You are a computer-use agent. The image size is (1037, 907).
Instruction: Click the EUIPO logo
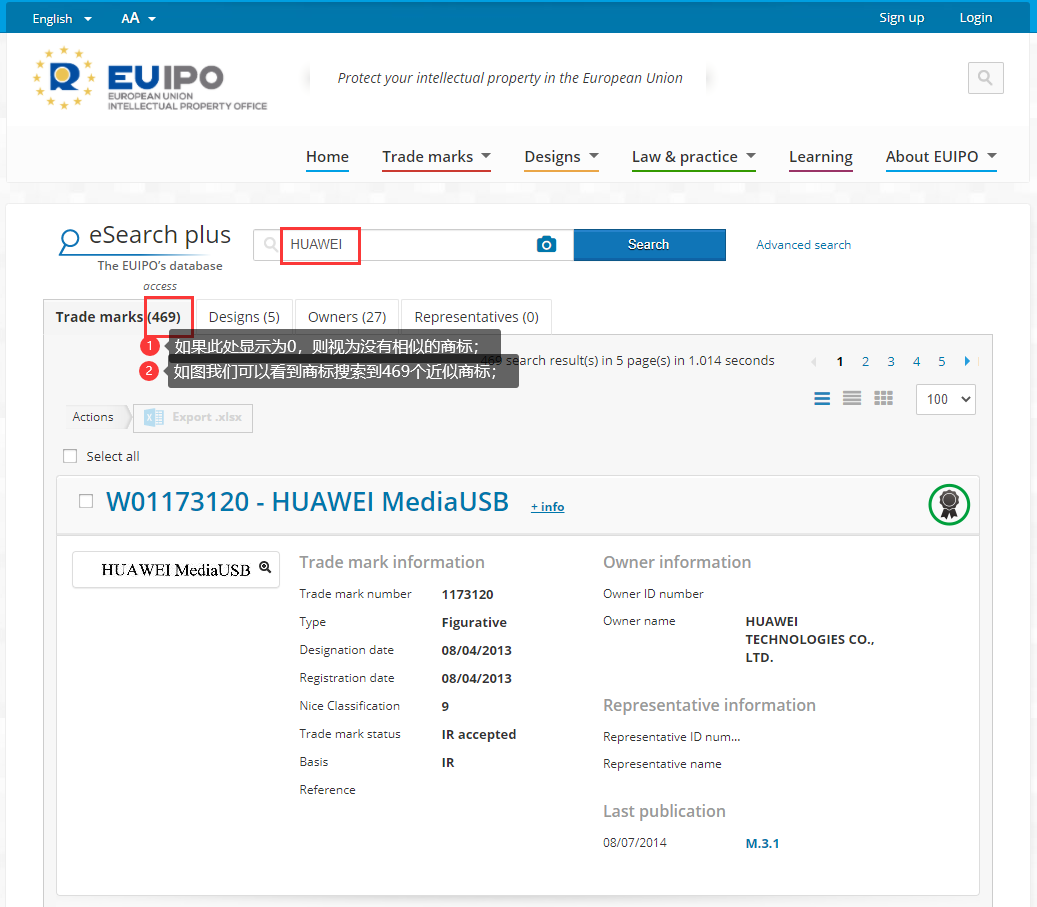click(x=150, y=79)
